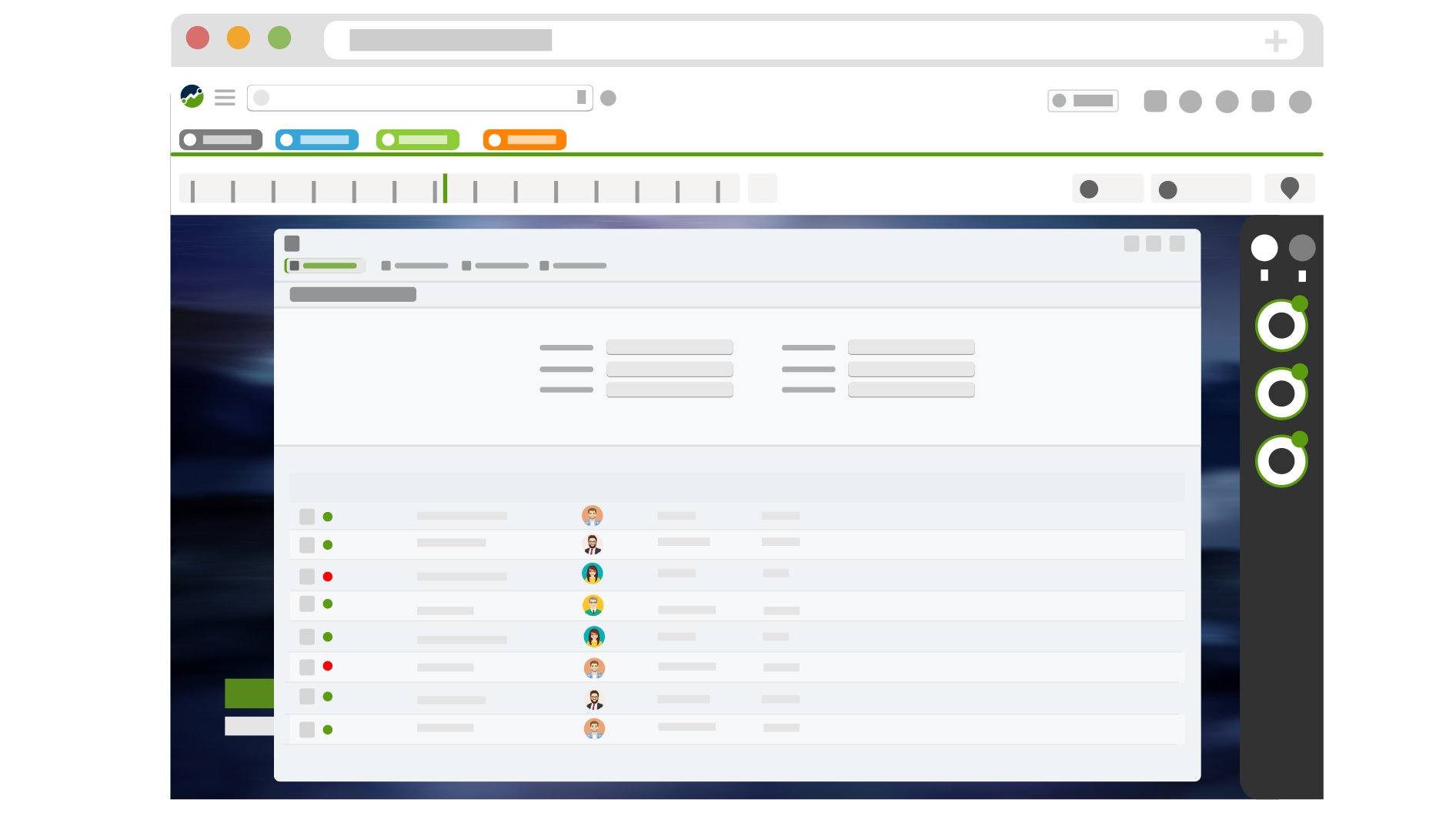Click the green status dot in the first row
Viewport: 1456px width, 813px height.
pos(328,517)
